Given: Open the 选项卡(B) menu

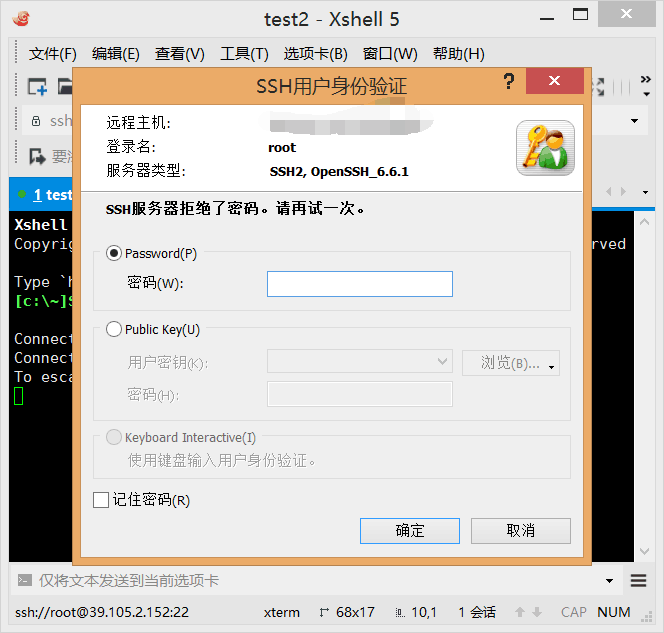Looking at the screenshot, I should coord(315,54).
